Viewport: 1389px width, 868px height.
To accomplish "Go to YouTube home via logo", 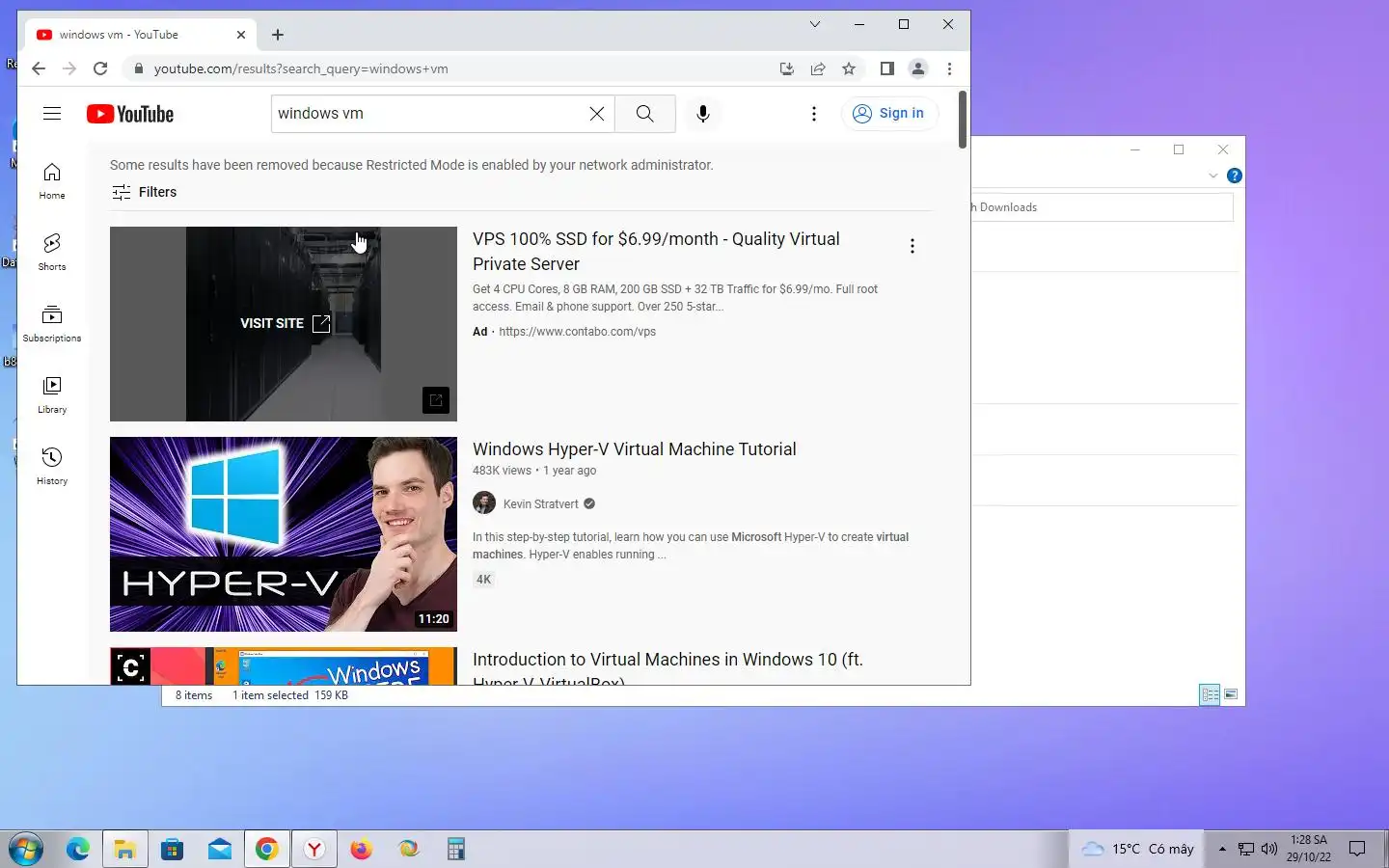I will [130, 114].
